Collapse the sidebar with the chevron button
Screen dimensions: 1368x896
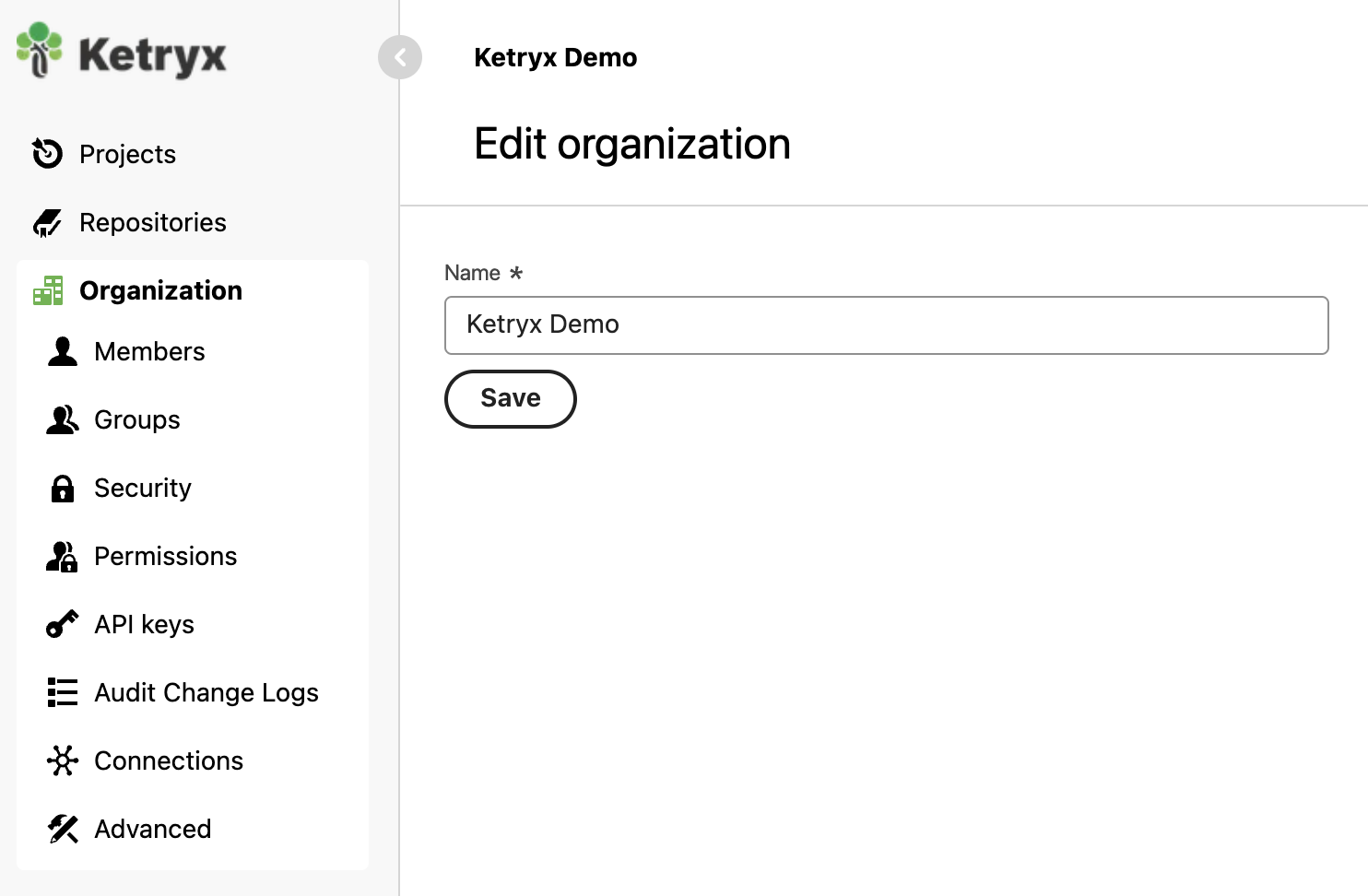click(400, 57)
